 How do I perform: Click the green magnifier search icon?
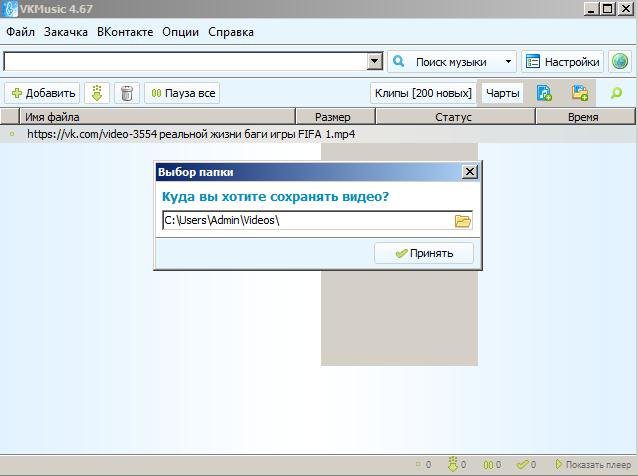(x=616, y=93)
